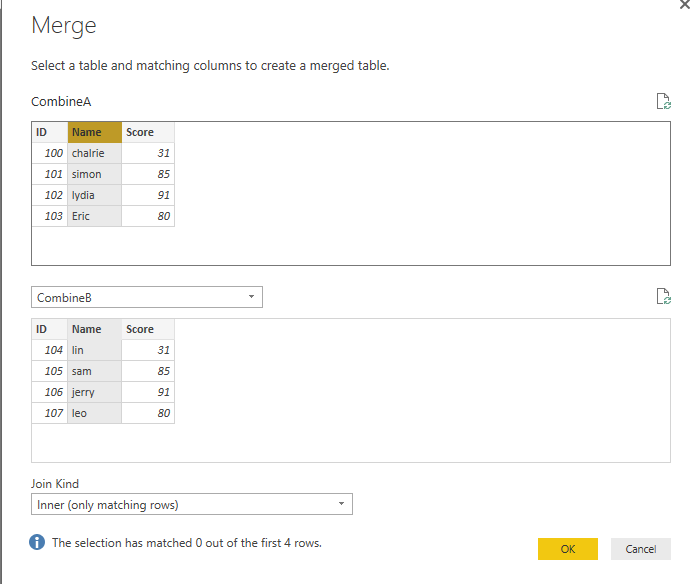Click ID cell 104 in CombineB
690x584 pixels.
point(50,350)
